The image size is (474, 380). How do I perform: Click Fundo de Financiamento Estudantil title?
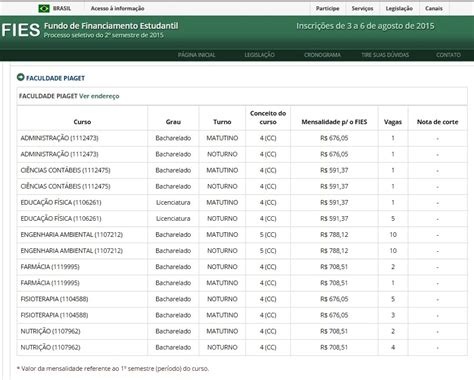click(111, 26)
